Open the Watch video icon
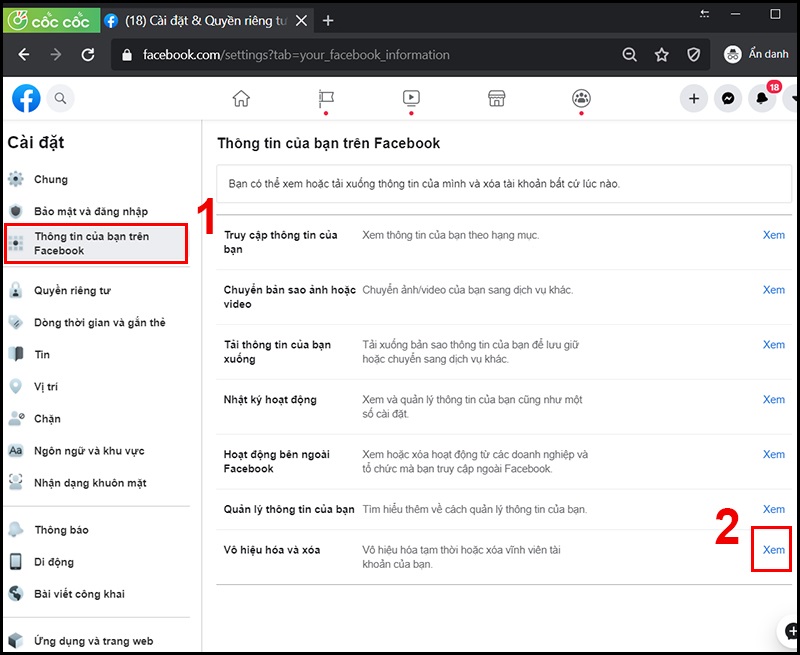This screenshot has width=800, height=655. (410, 100)
